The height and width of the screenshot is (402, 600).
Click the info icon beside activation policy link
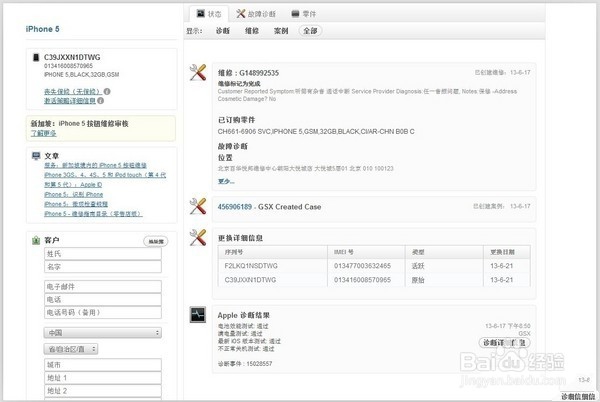tap(100, 101)
